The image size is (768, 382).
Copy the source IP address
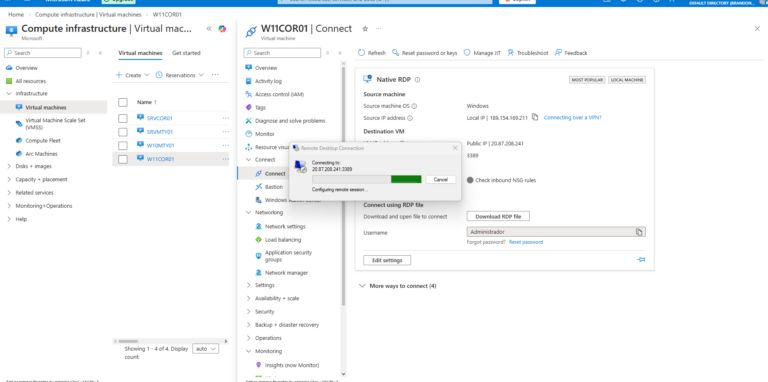535,118
